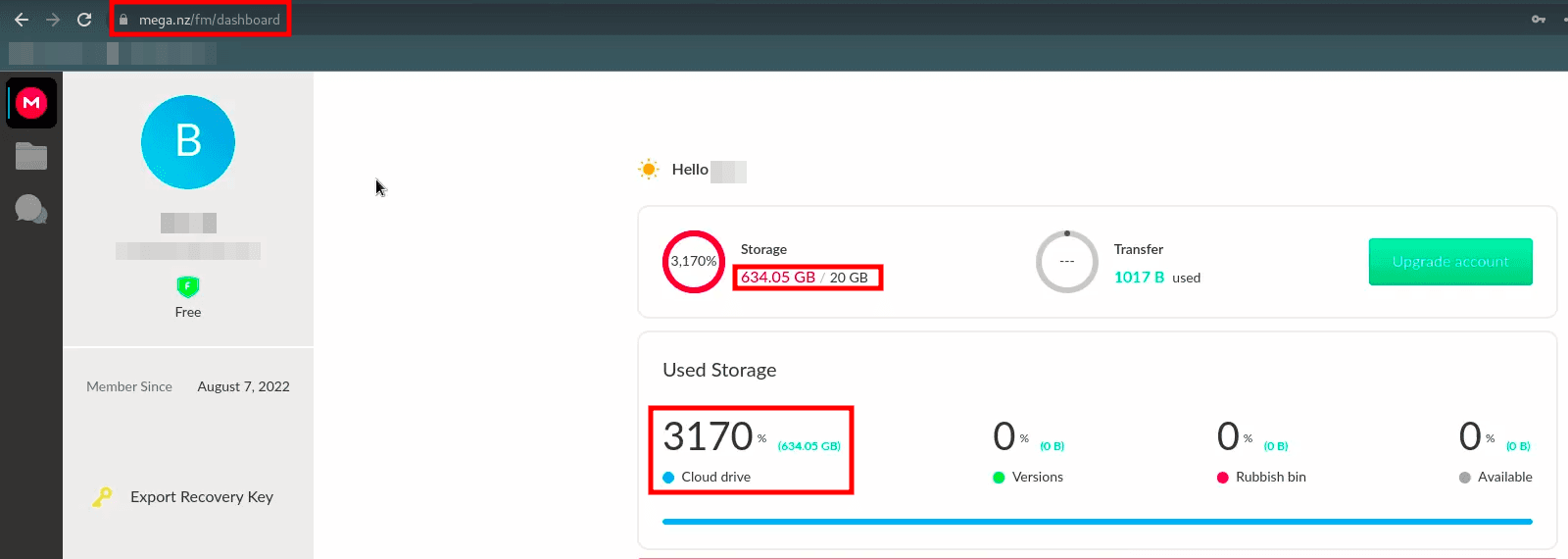Click the 3,170% storage usage ring
This screenshot has width=1568, height=559.
click(694, 262)
